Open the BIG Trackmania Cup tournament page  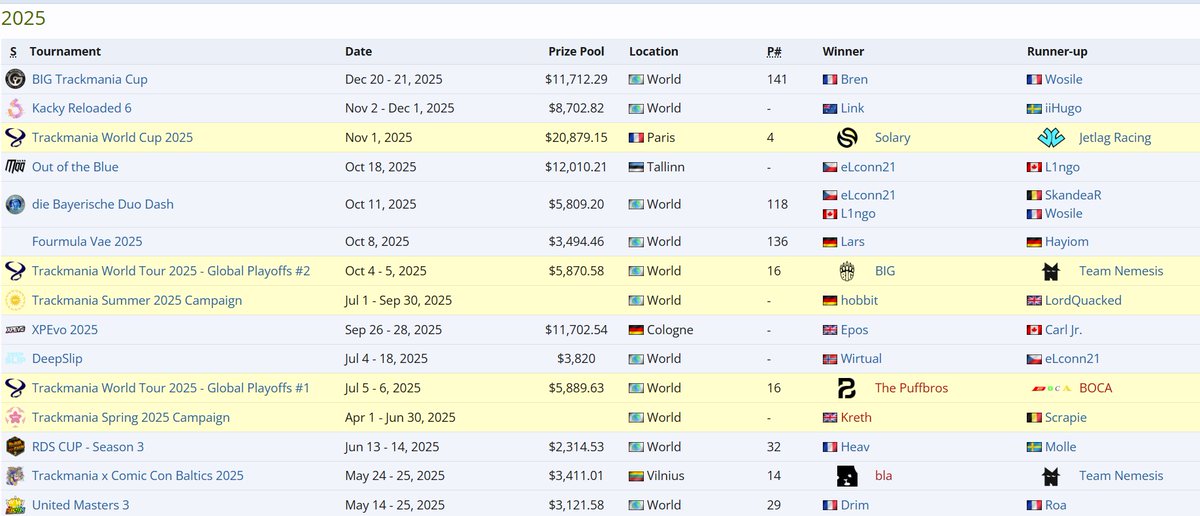tap(89, 79)
